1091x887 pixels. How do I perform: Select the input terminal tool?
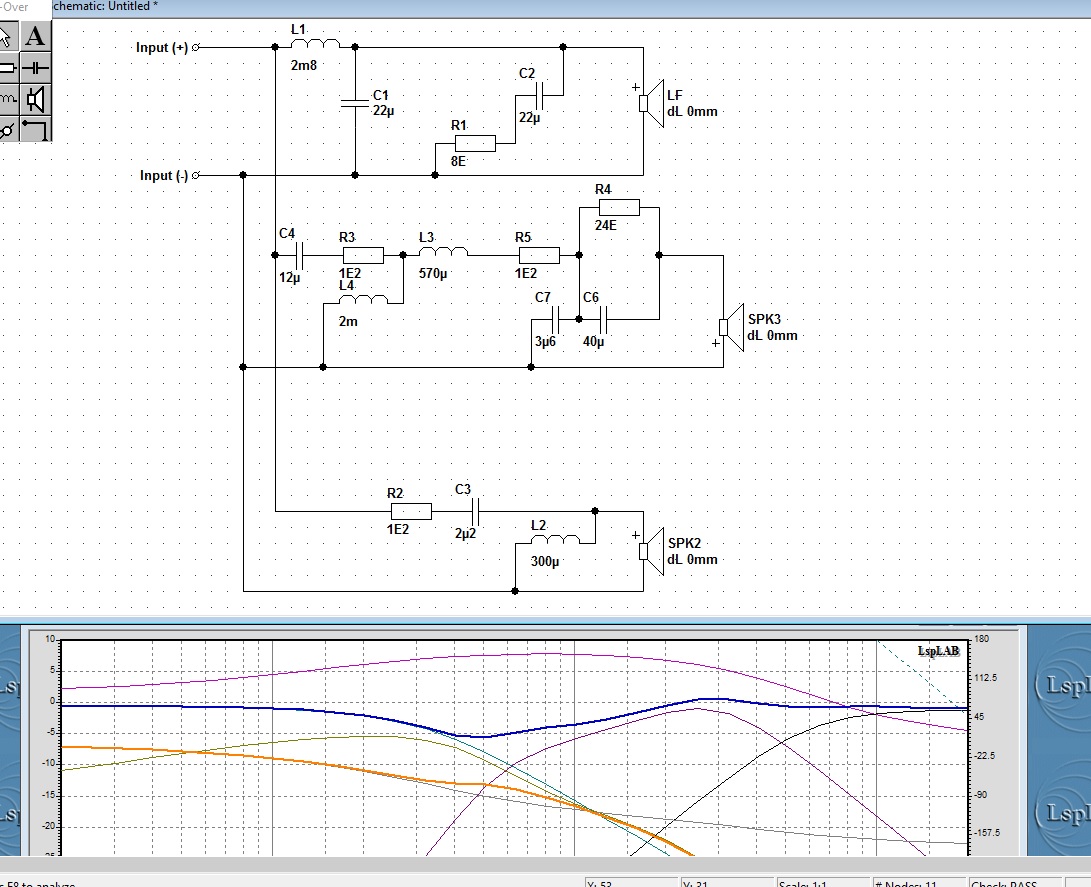pos(8,129)
